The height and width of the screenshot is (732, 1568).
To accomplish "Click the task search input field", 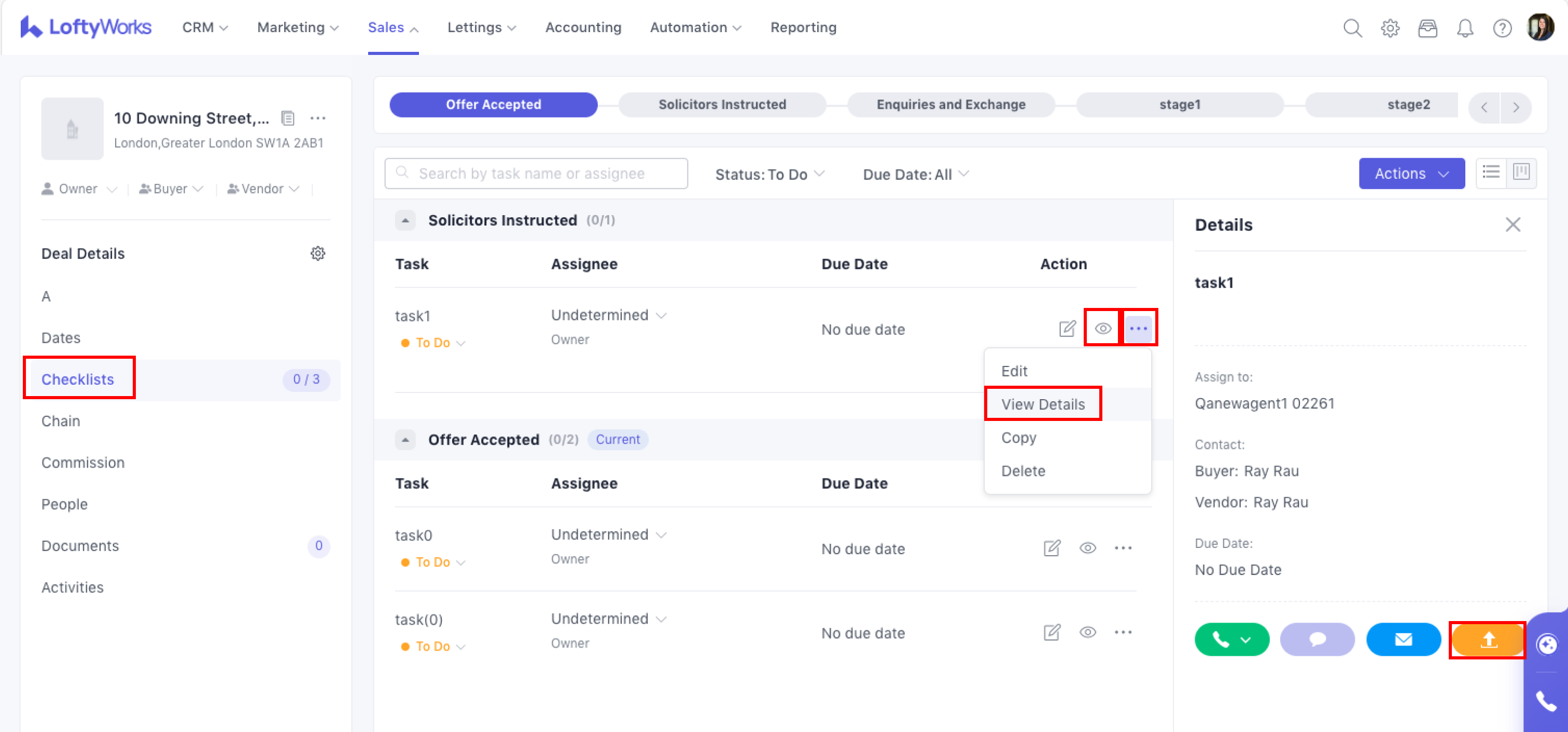I will pyautogui.click(x=536, y=174).
